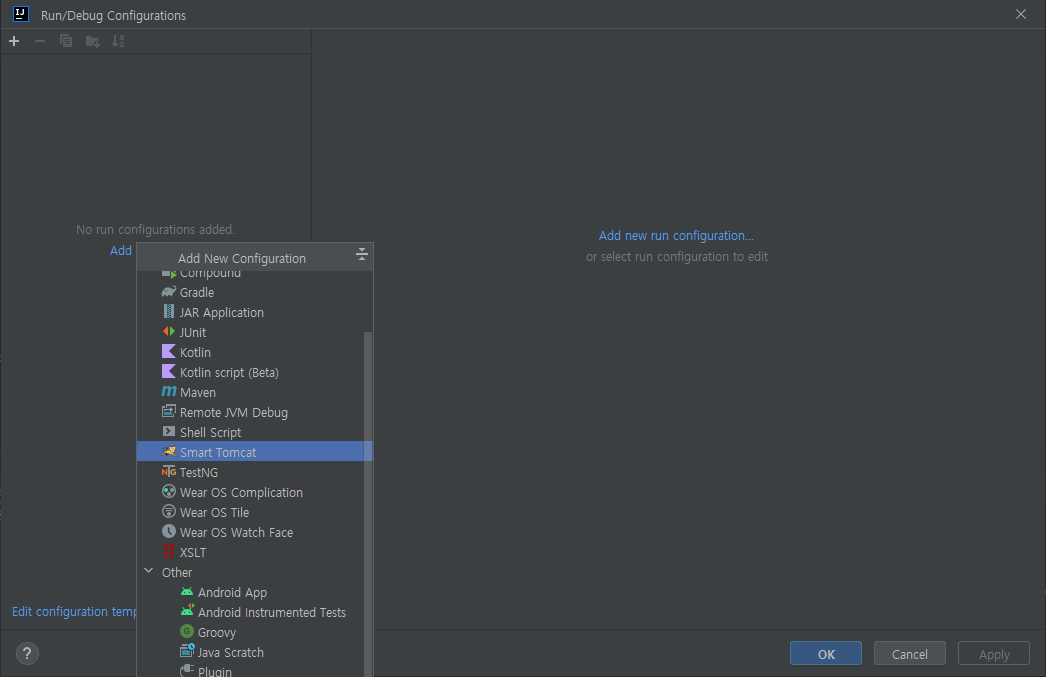The height and width of the screenshot is (677, 1046).
Task: Click the TestNG icon
Action: point(169,472)
